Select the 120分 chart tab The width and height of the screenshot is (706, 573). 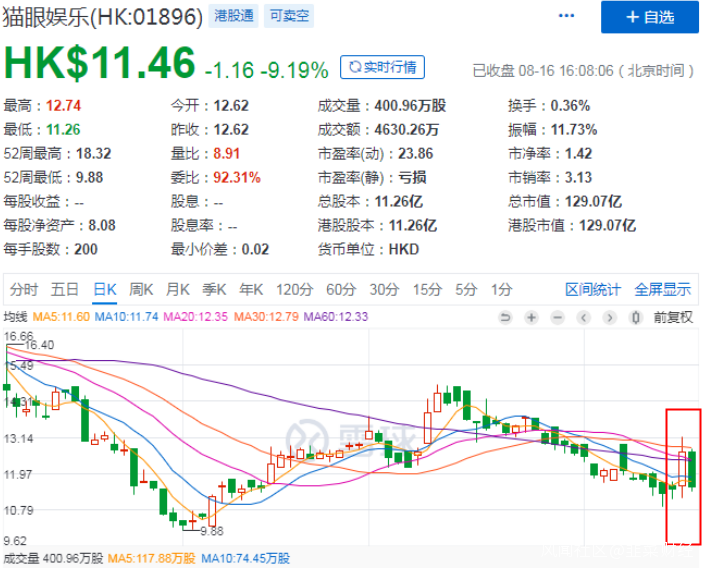tap(294, 289)
